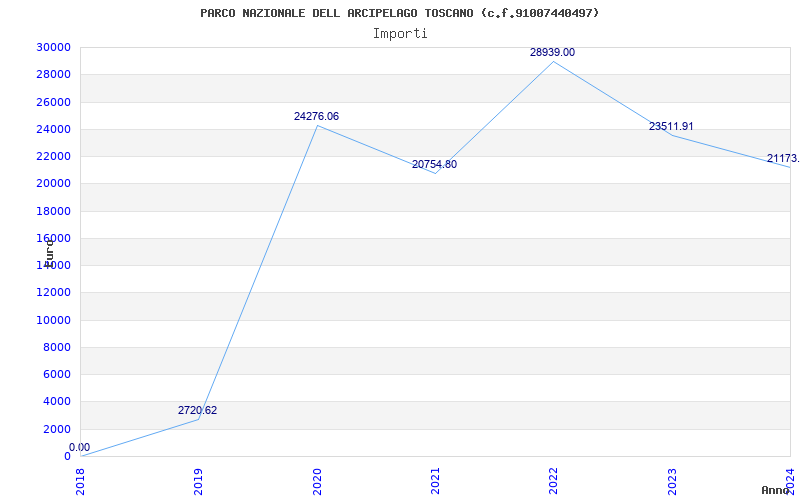Click the 30000 y-axis tick label
This screenshot has width=800, height=500.
(x=53, y=47)
